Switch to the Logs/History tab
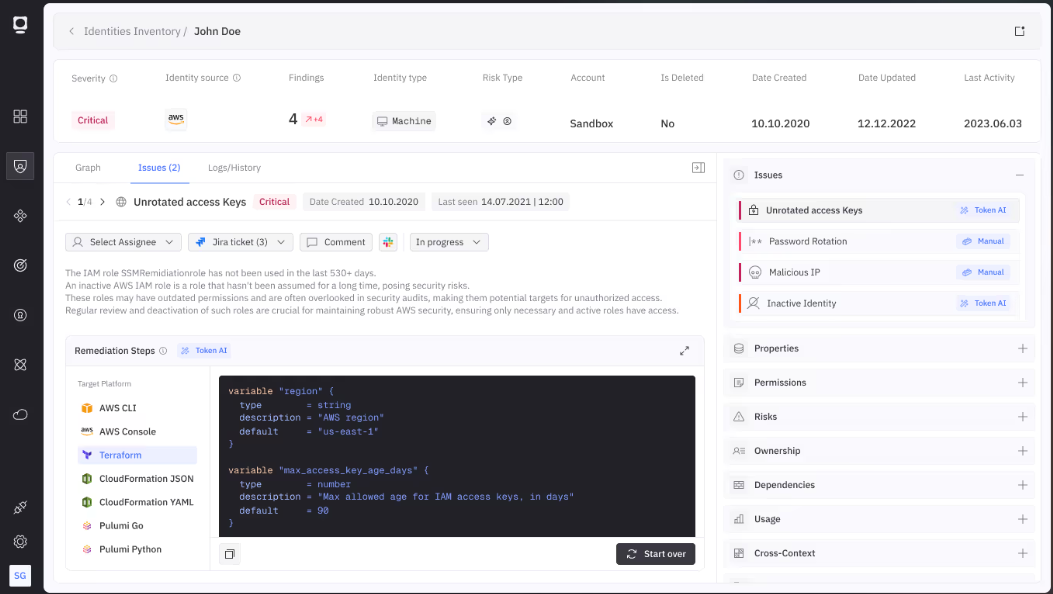This screenshot has height=594, width=1053. 234,168
